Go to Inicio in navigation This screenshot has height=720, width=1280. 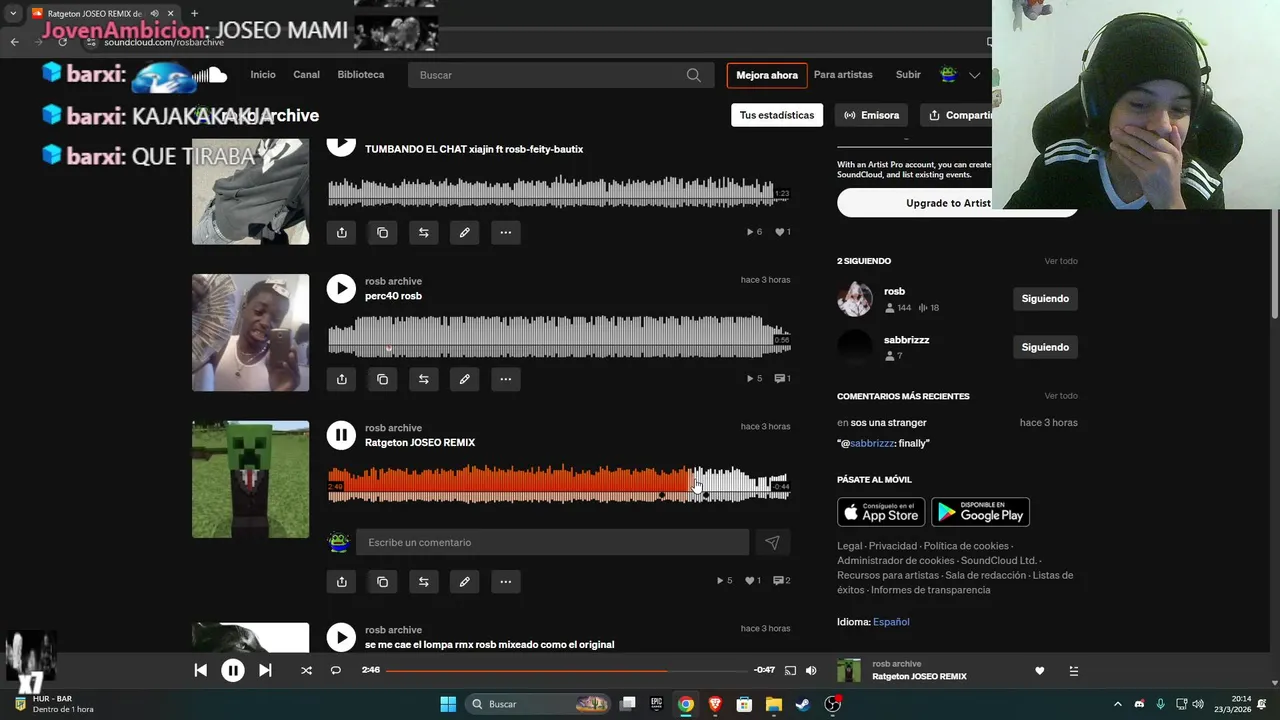pos(263,75)
